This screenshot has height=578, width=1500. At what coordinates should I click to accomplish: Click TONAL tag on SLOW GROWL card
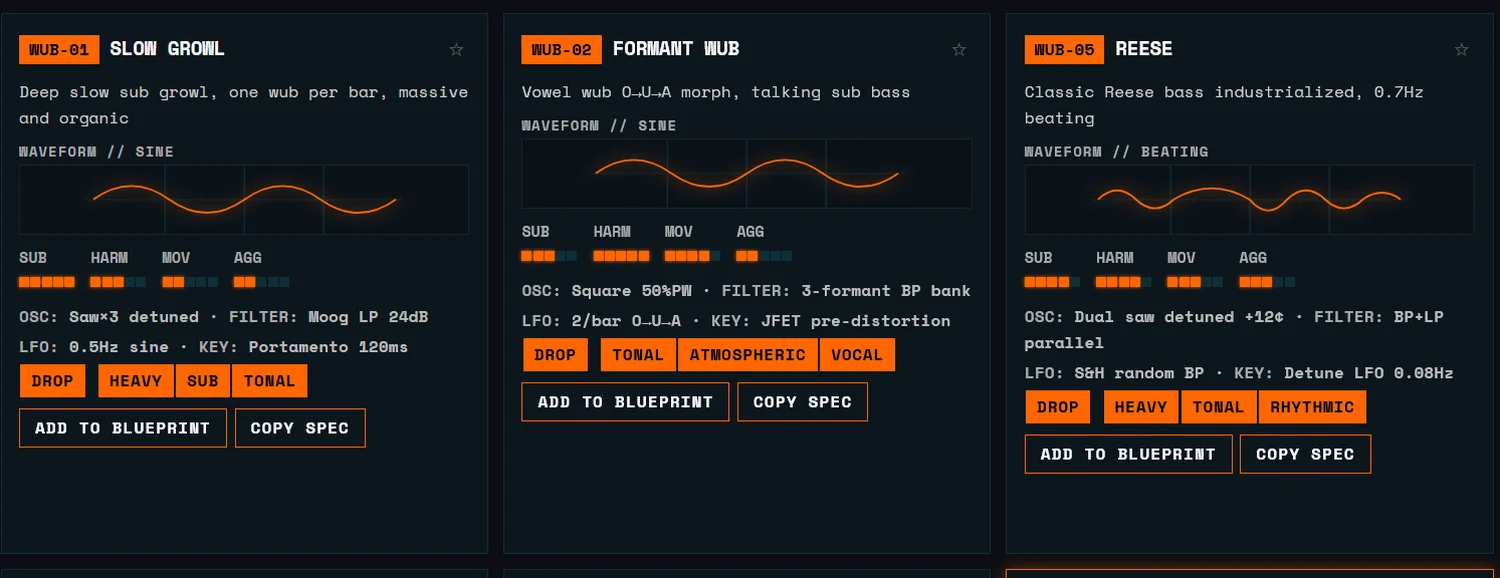coord(270,381)
